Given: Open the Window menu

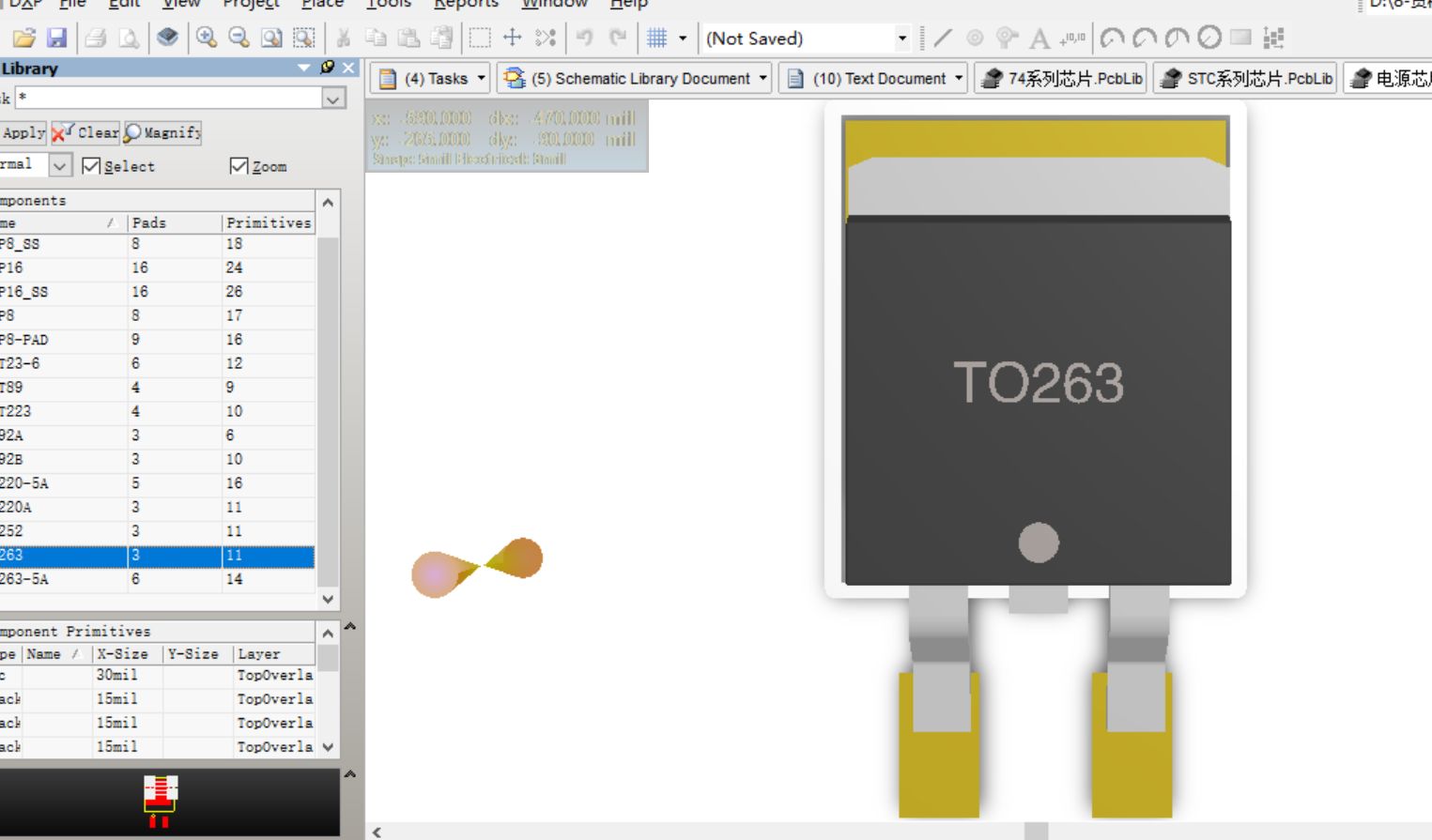Looking at the screenshot, I should [554, 4].
